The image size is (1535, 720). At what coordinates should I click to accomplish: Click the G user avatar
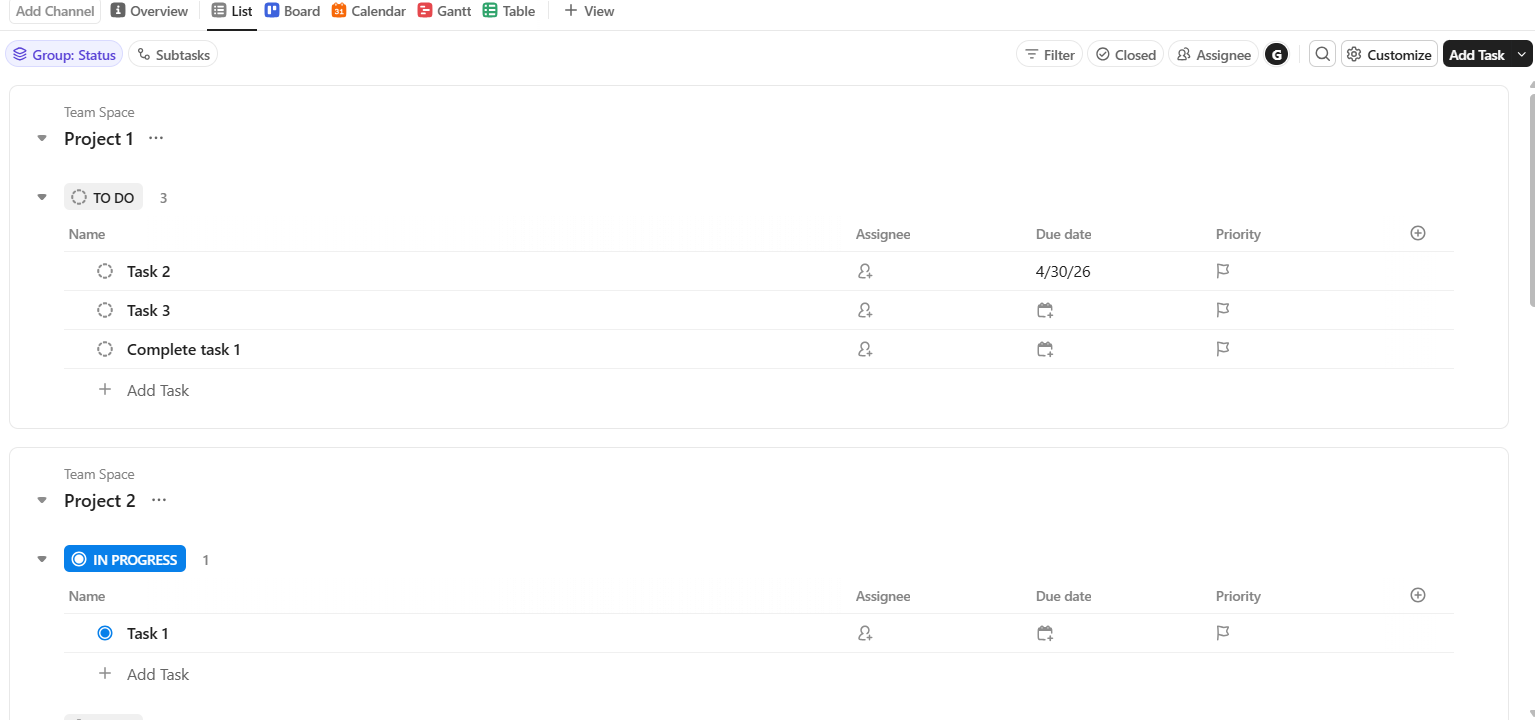(1276, 55)
